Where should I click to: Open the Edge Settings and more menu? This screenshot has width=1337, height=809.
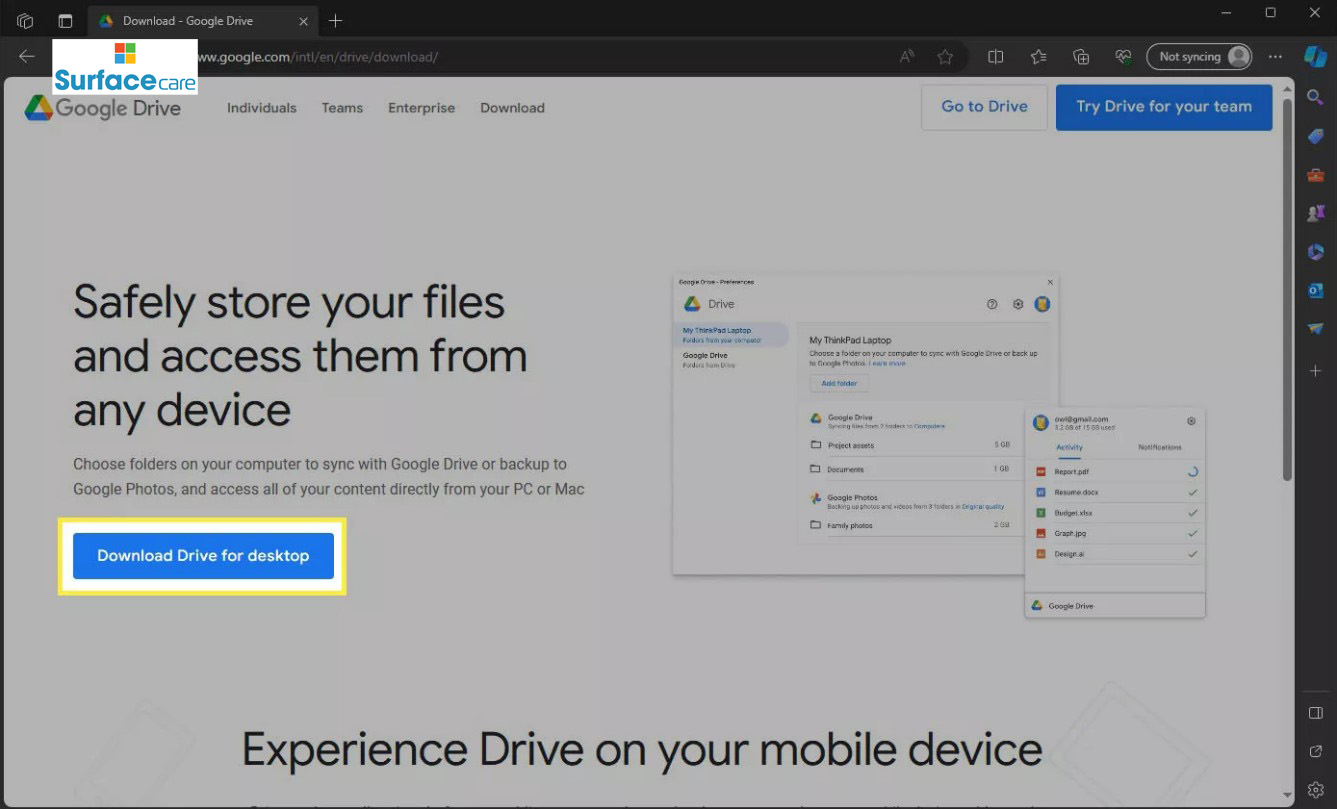tap(1275, 57)
